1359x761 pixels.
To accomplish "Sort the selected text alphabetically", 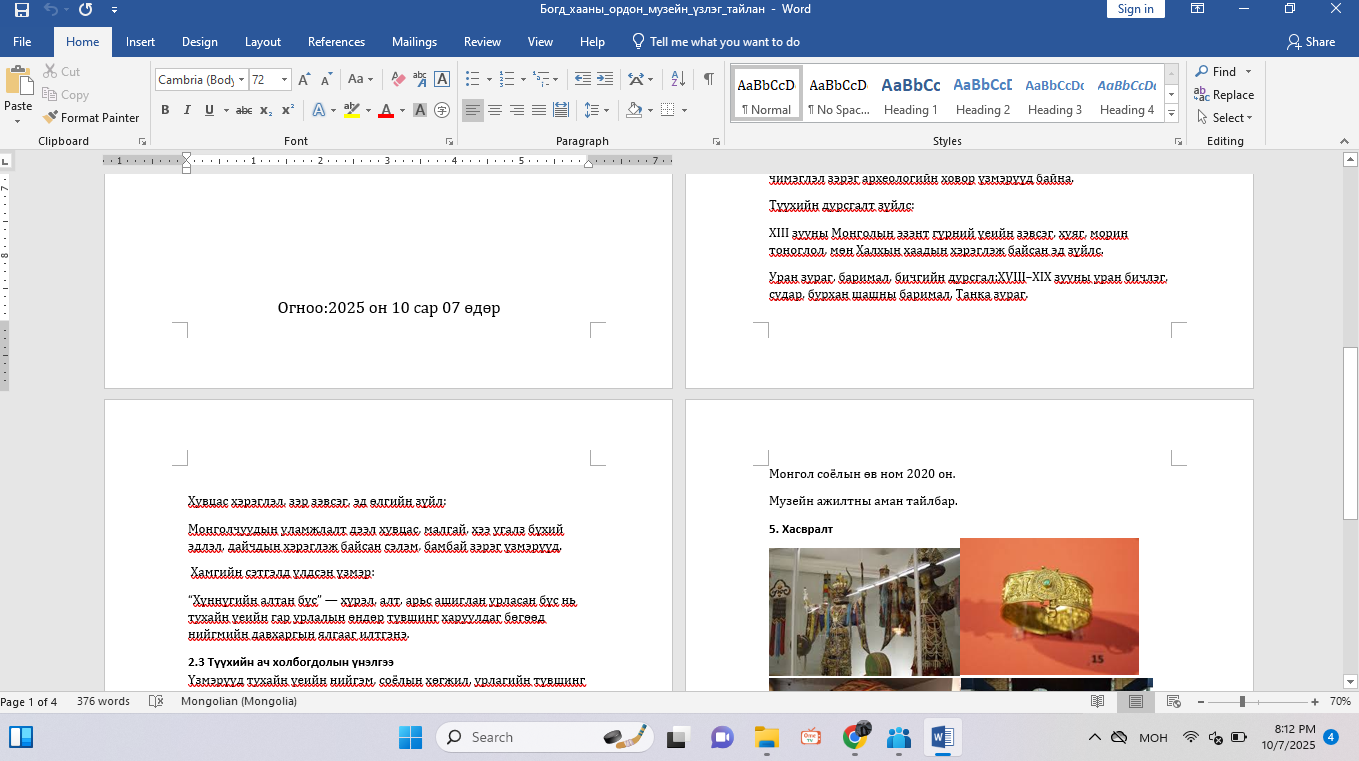I will pyautogui.click(x=678, y=79).
